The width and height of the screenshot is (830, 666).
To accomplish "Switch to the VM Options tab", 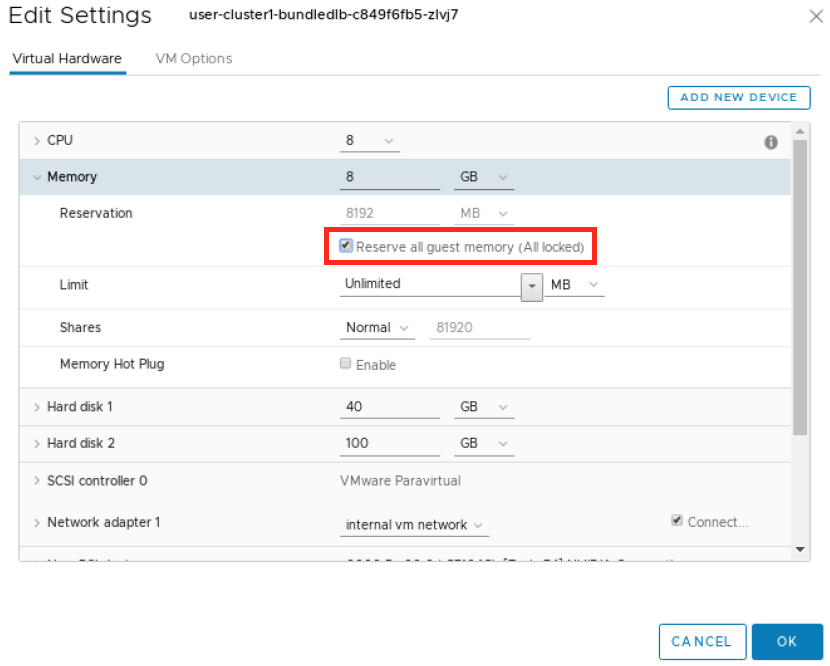I will pos(194,59).
